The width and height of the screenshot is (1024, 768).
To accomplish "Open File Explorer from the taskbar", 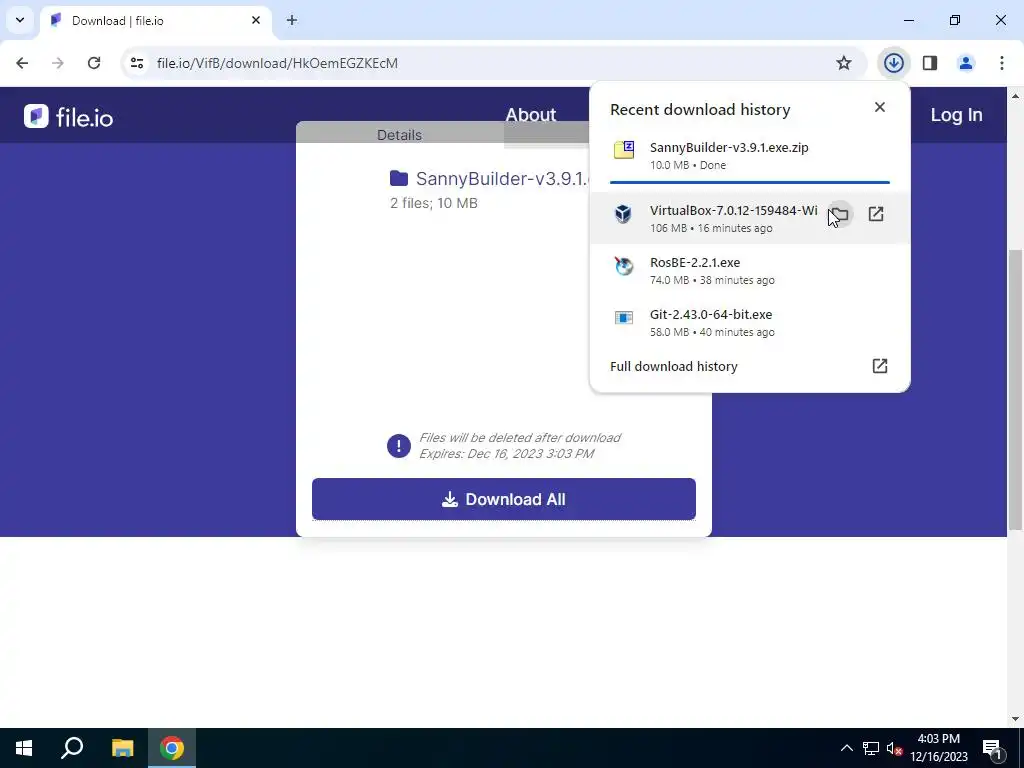I will (122, 748).
